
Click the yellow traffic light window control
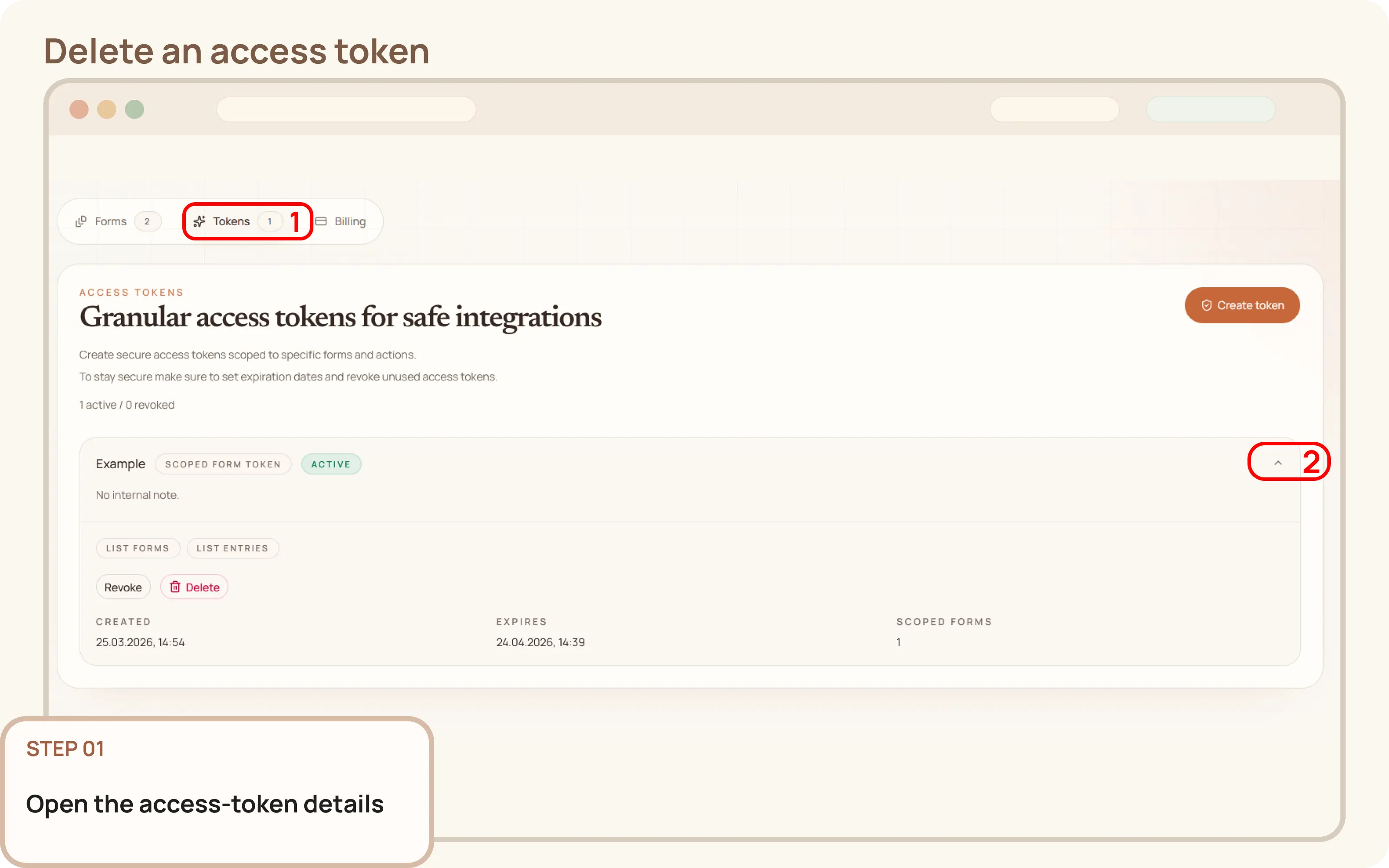point(107,109)
